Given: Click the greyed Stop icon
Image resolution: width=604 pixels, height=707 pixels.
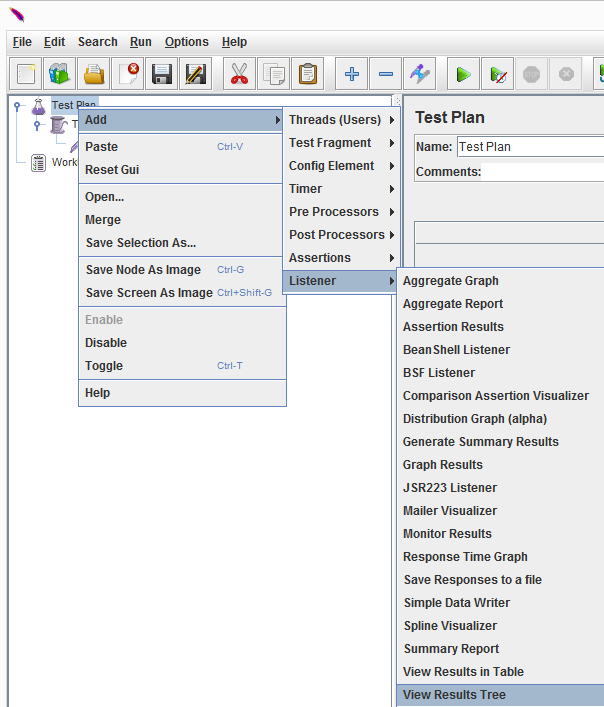Looking at the screenshot, I should [x=531, y=73].
